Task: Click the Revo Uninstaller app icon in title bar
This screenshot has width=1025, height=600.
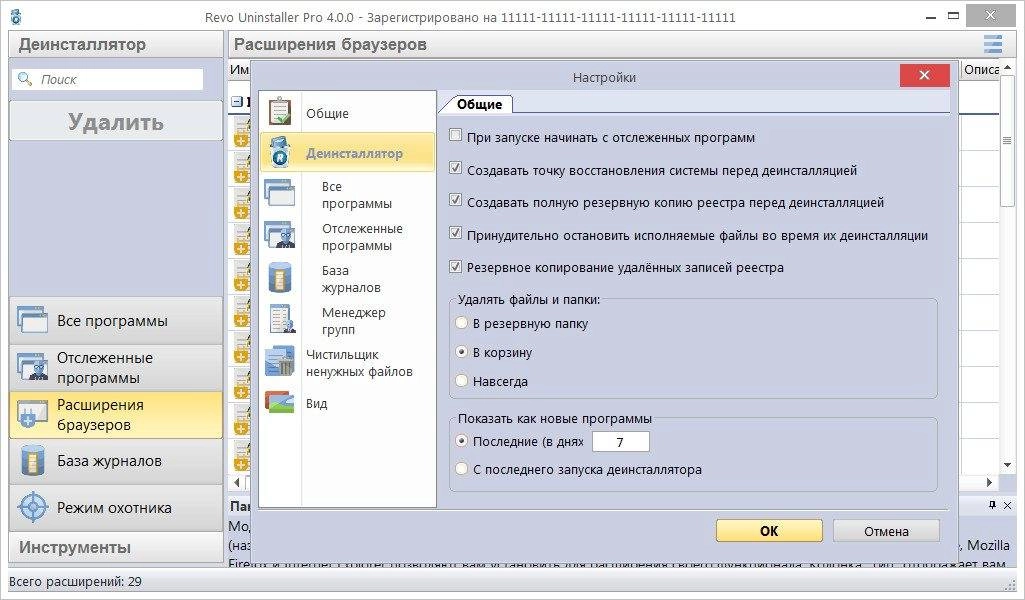Action: click(x=16, y=16)
